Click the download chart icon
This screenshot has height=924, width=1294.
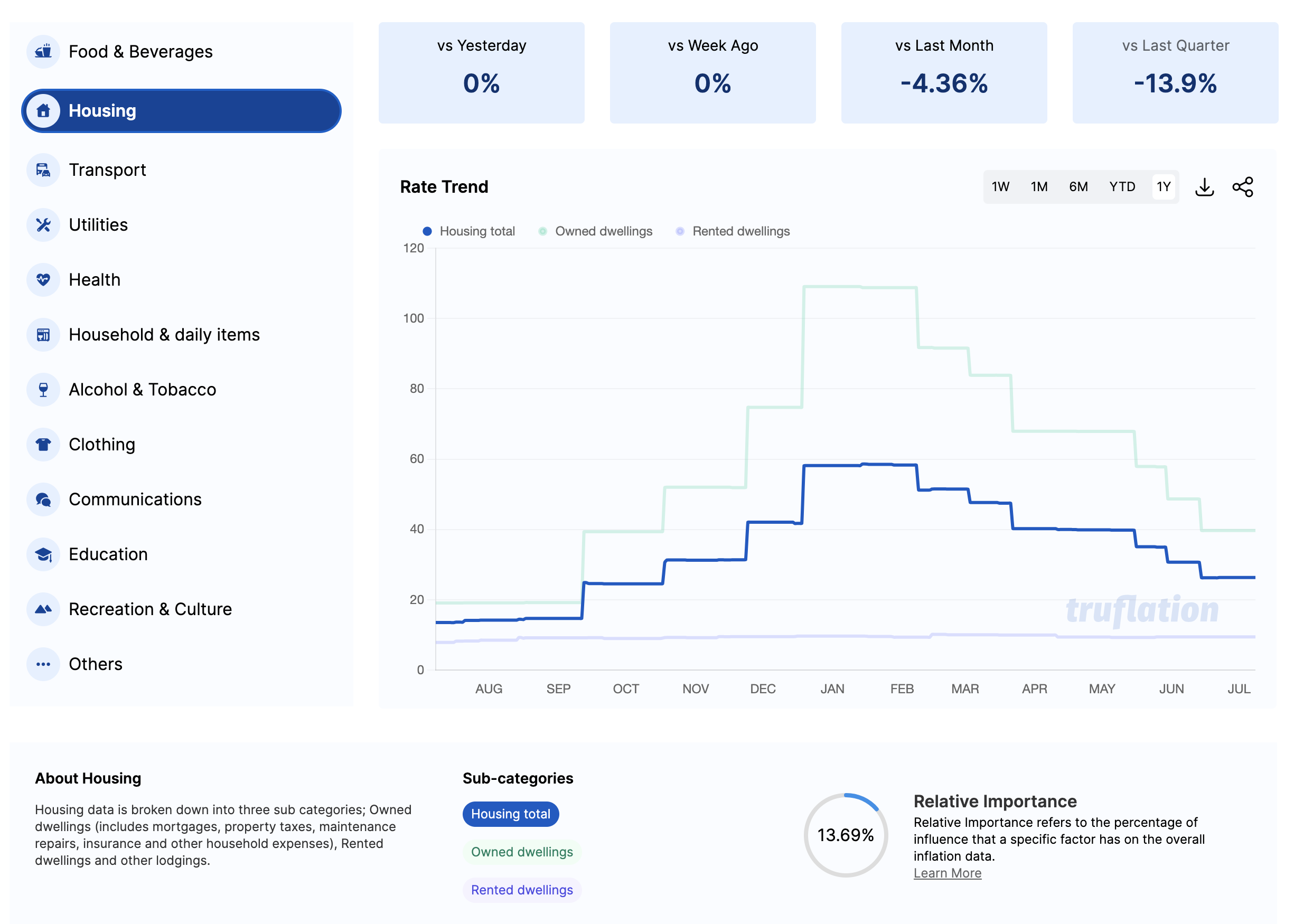point(1204,186)
